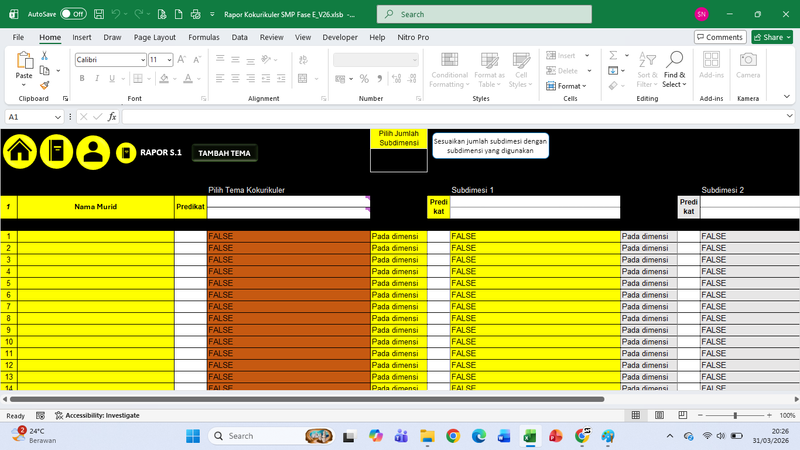Open Excel from the Windows taskbar
The height and width of the screenshot is (450, 800).
[x=530, y=436]
